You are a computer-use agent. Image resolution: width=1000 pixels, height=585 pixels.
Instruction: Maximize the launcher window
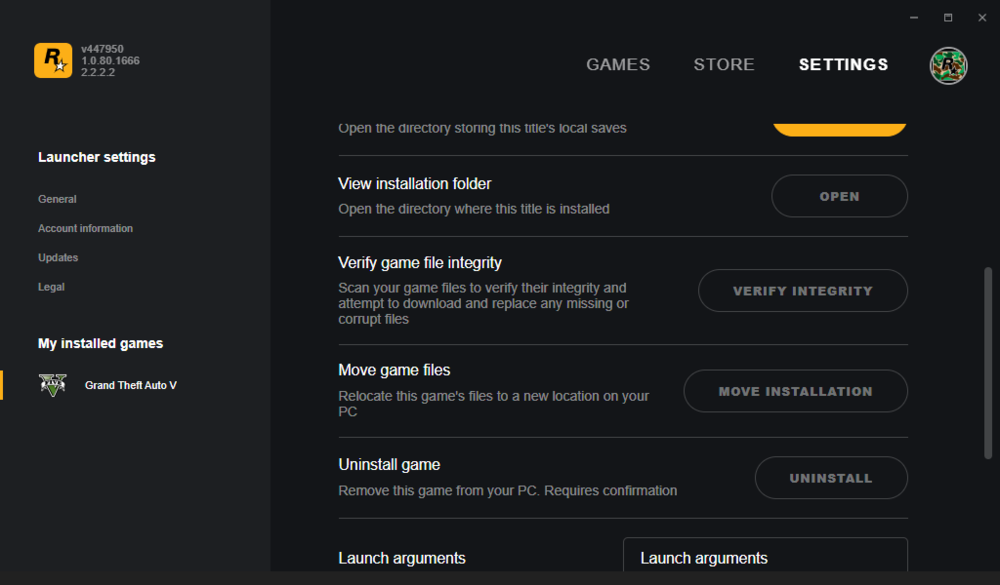click(948, 18)
